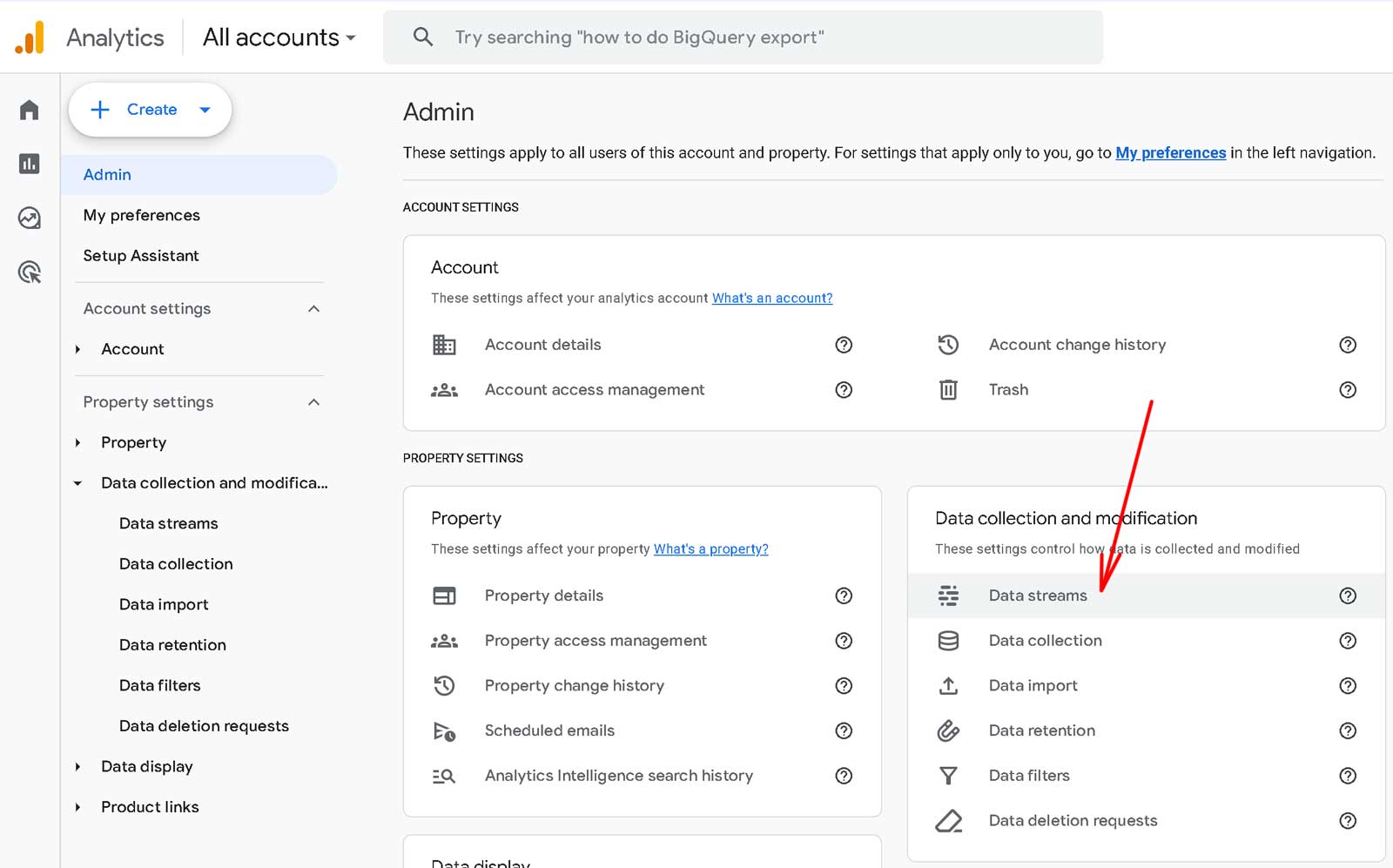Open help for Account change history

(x=1348, y=345)
